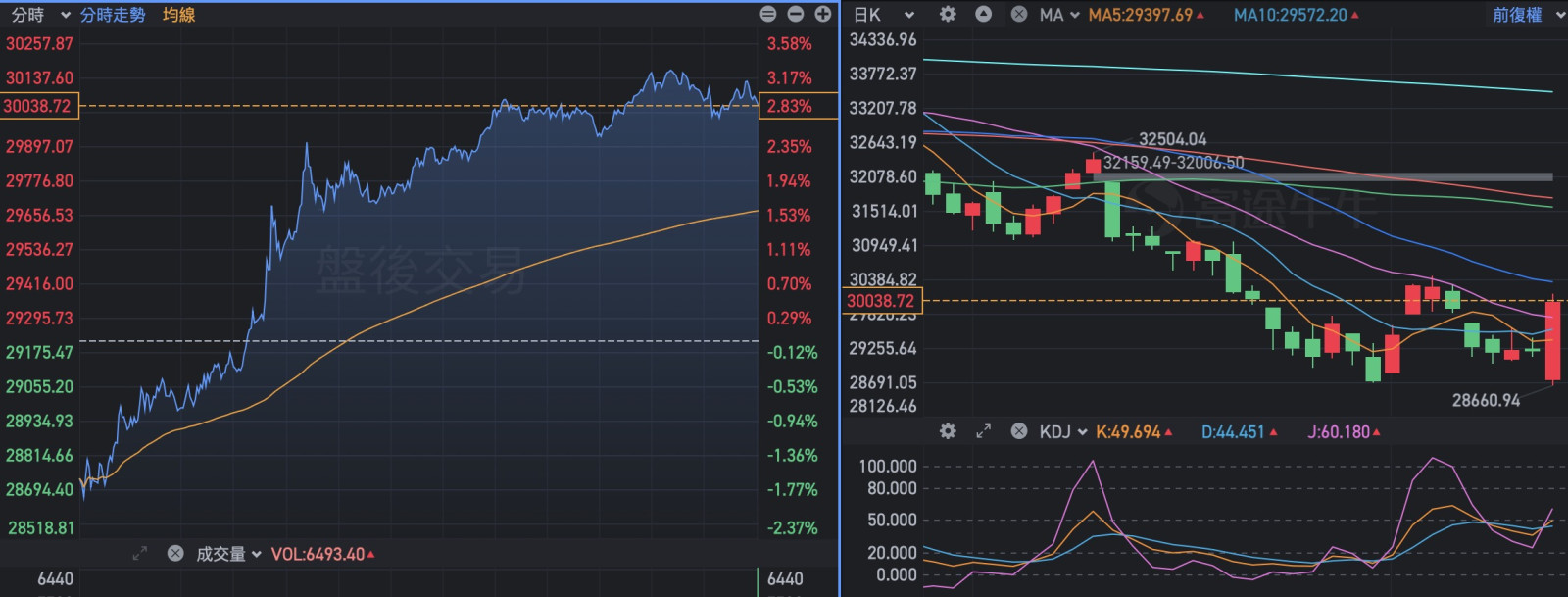Open the 成交量 indicator selector dropdown
Screen dimensions: 1568x597
(228, 554)
